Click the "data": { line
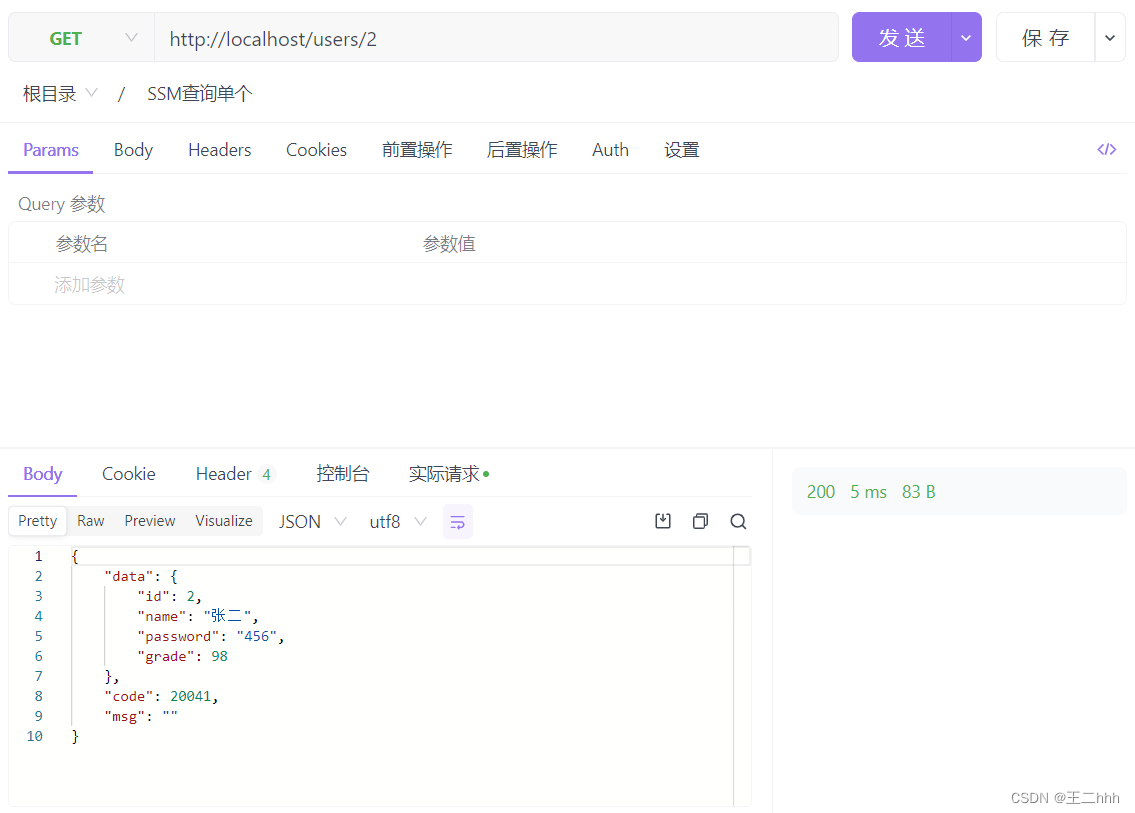Image resolution: width=1135 pixels, height=813 pixels. coord(141,577)
